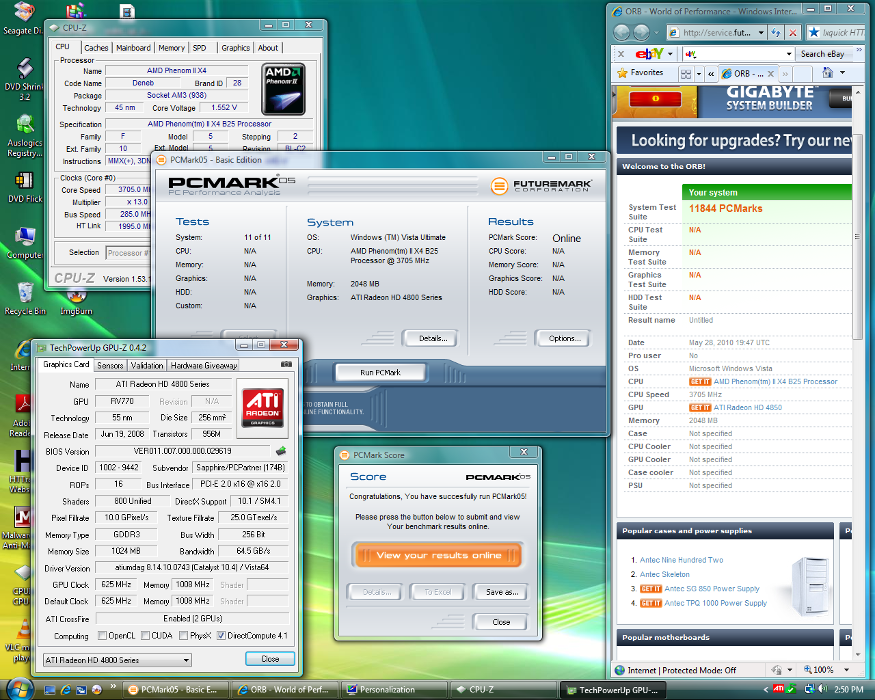The image size is (875, 700).
Task: Switch to the Sensors tab in GPU-Z
Action: point(110,366)
